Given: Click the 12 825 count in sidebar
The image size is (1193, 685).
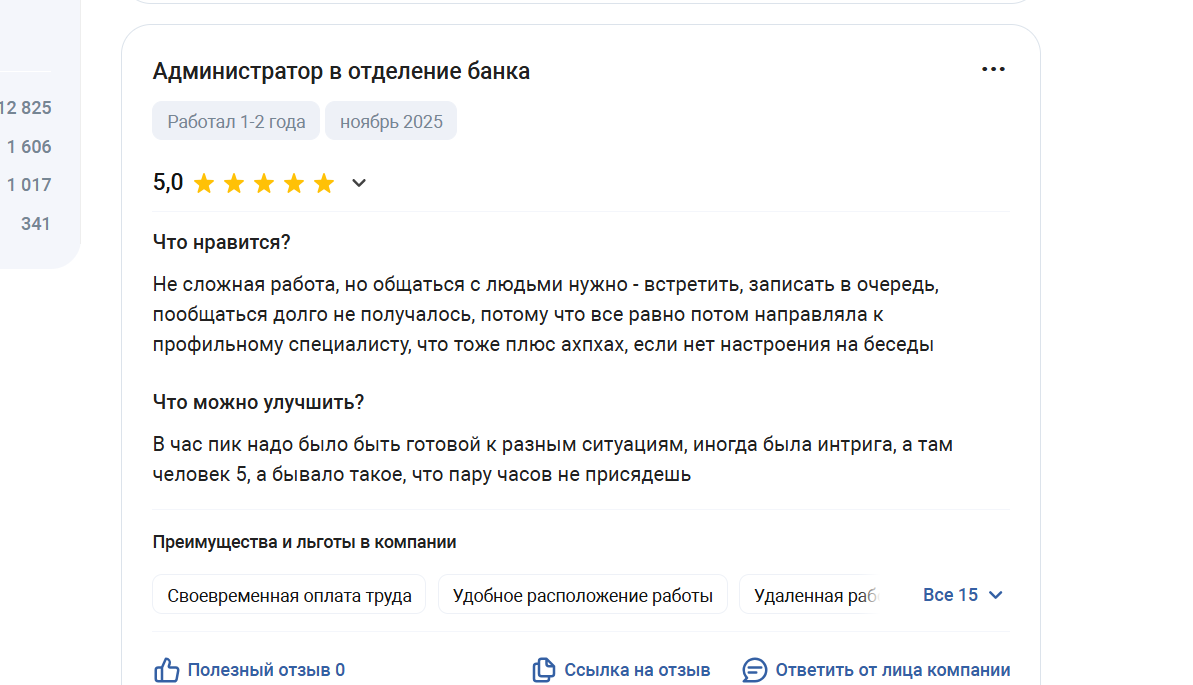Looking at the screenshot, I should (x=27, y=108).
